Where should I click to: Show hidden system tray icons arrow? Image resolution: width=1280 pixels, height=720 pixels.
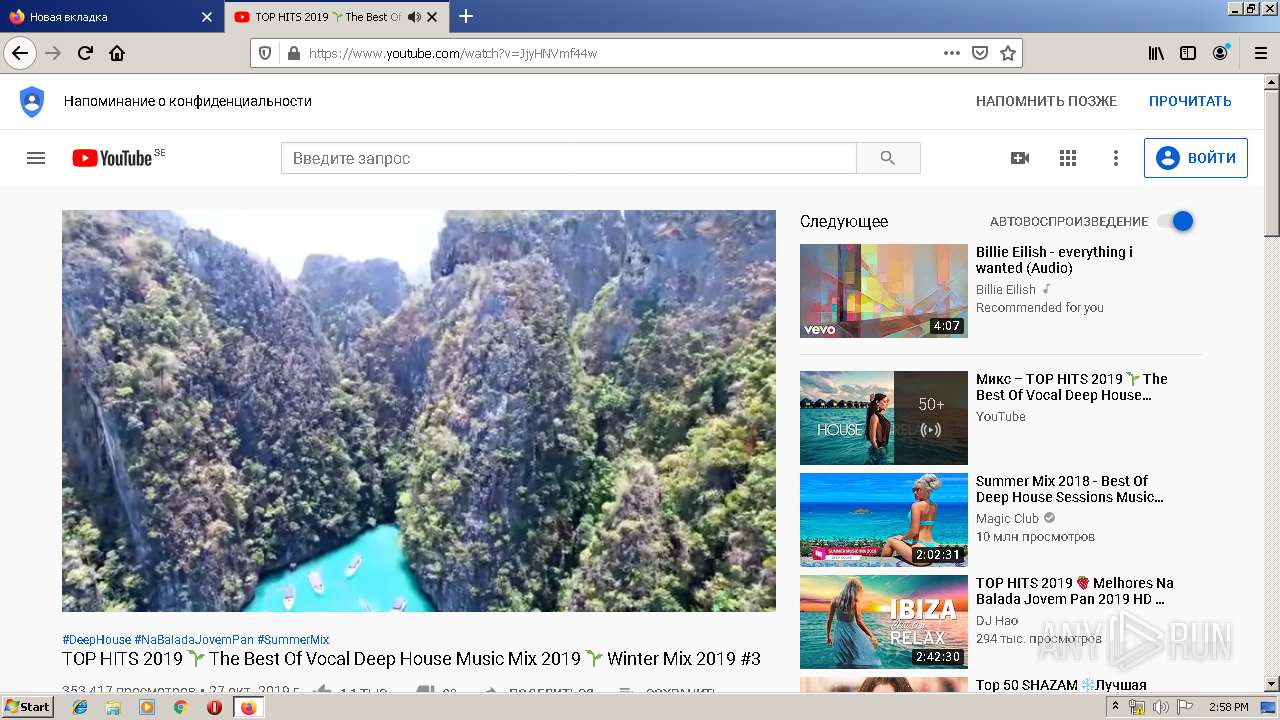coord(1115,707)
